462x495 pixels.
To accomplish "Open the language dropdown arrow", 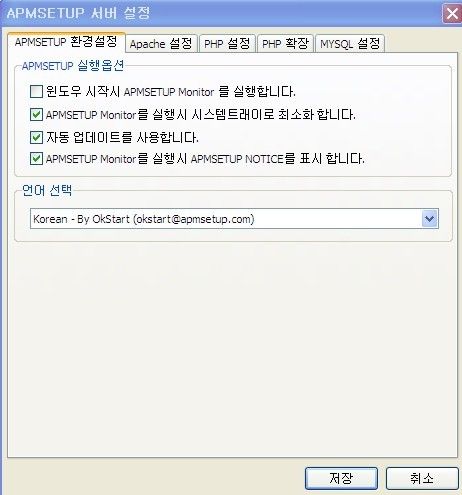I will (430, 219).
